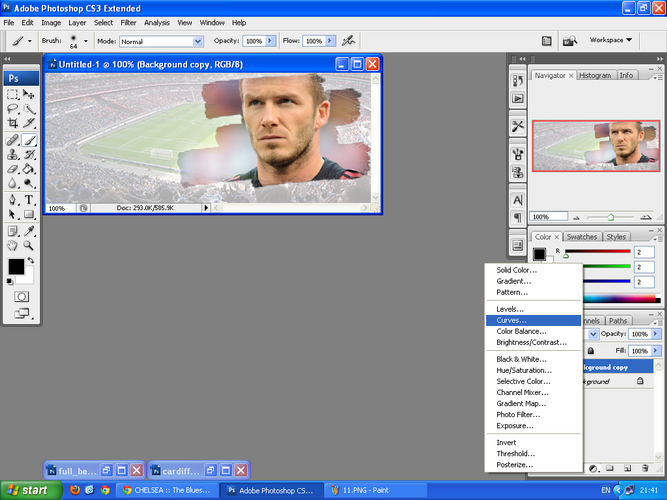
Task: Select the Zoom tool
Action: tap(29, 246)
